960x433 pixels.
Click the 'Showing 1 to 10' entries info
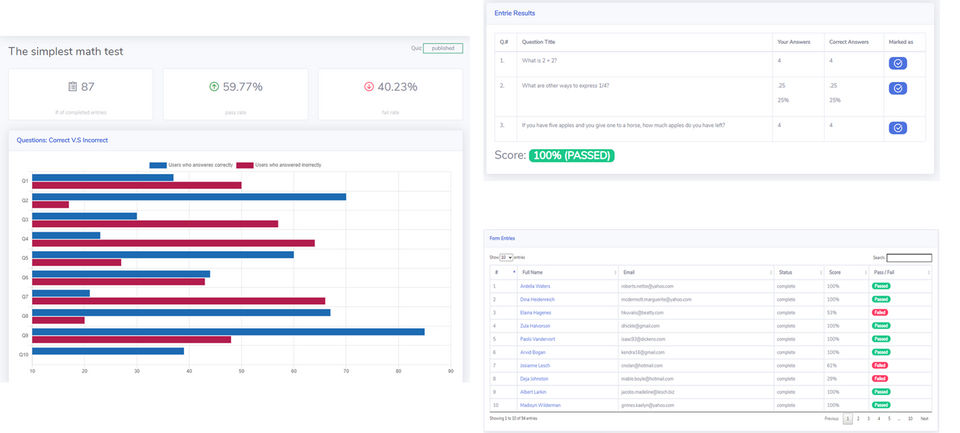pyautogui.click(x=514, y=418)
